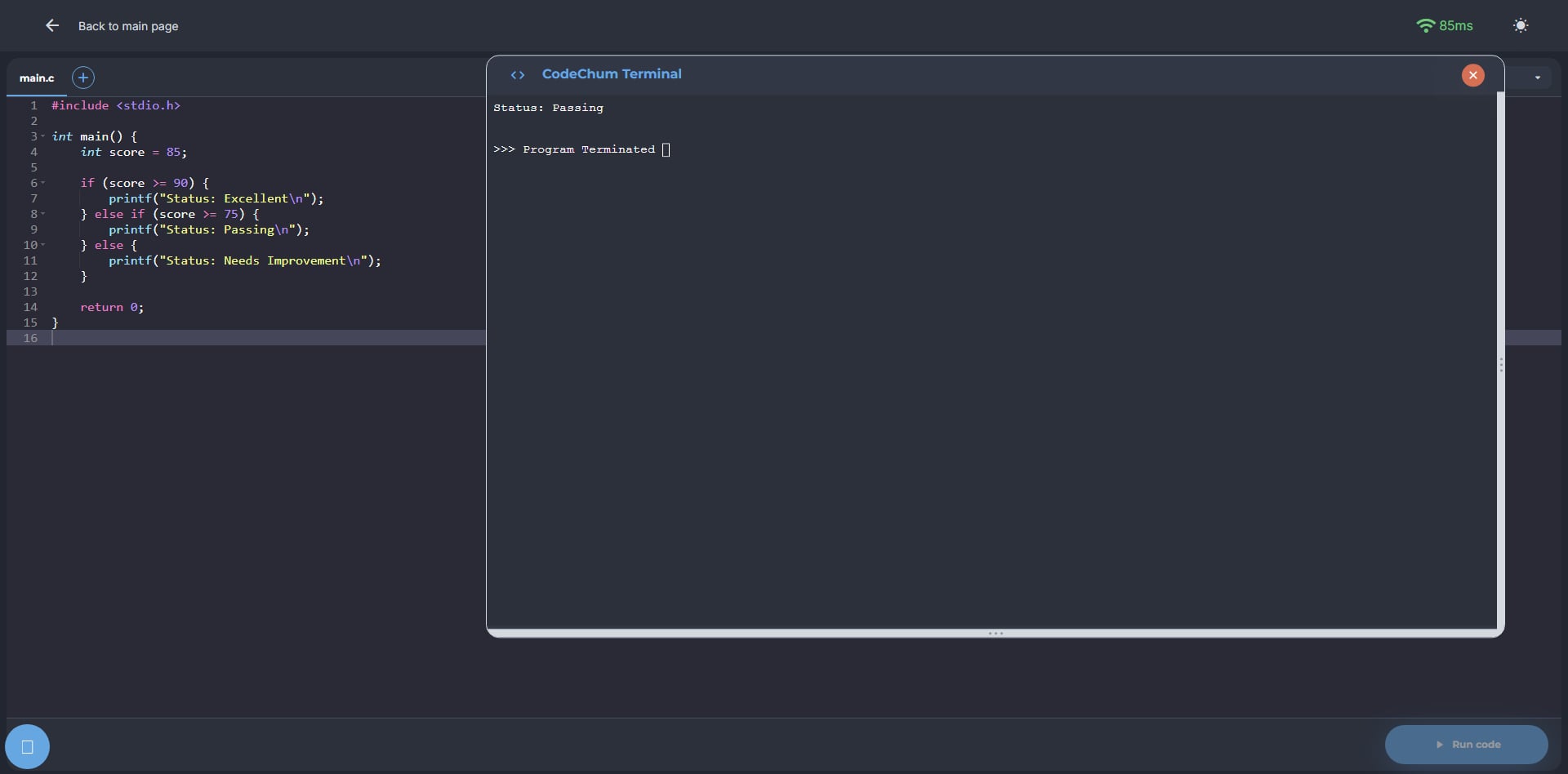Collapse the main() function fold arrow
This screenshot has width=1568, height=774.
pyautogui.click(x=43, y=136)
